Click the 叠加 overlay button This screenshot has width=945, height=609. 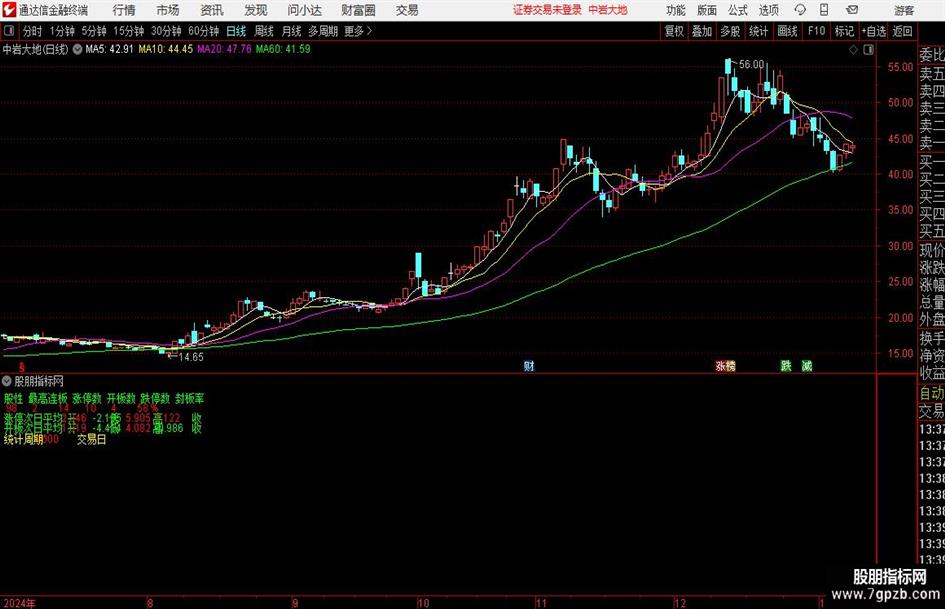tap(702, 31)
